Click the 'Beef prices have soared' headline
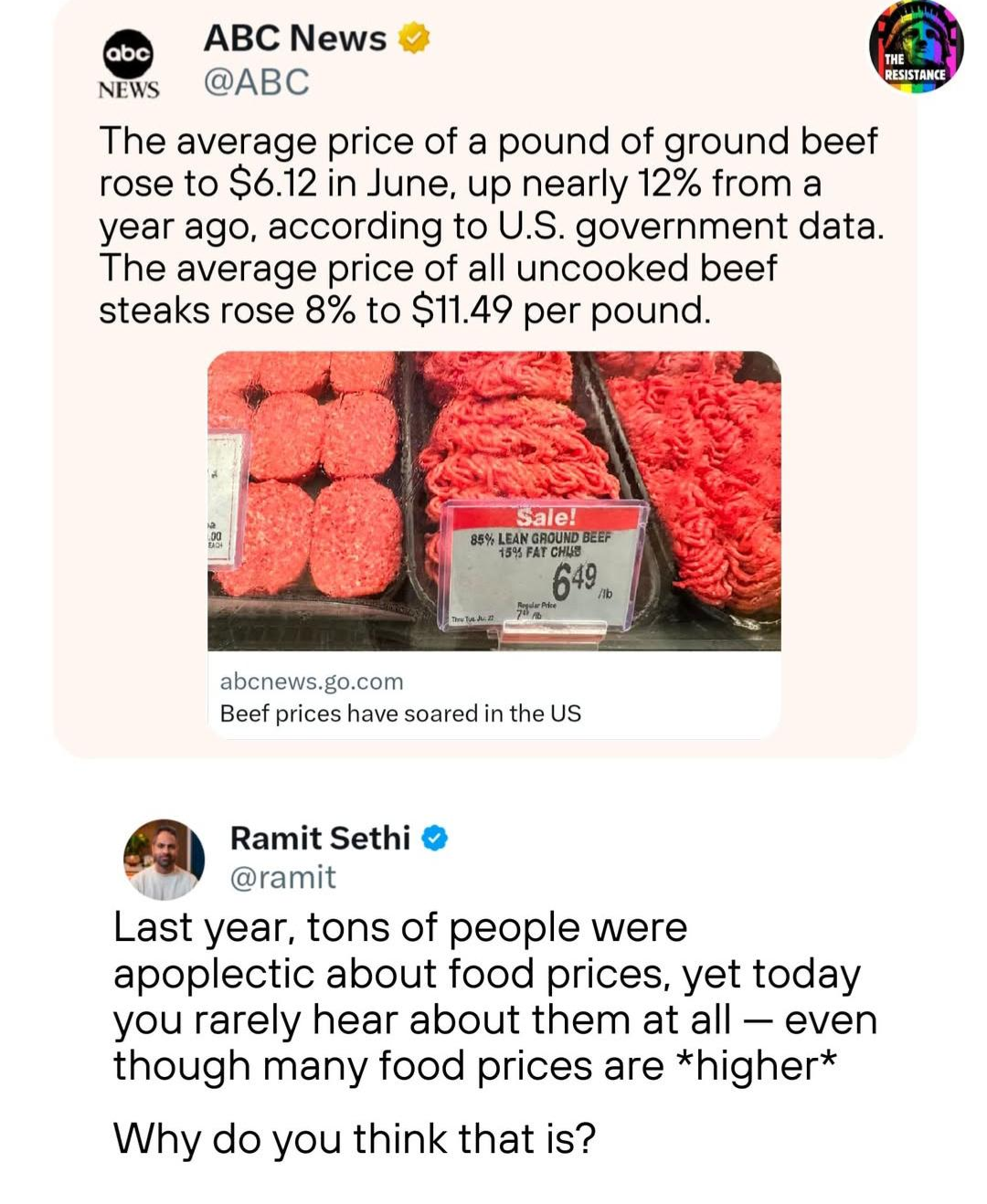The width and height of the screenshot is (987, 1204). click(400, 713)
